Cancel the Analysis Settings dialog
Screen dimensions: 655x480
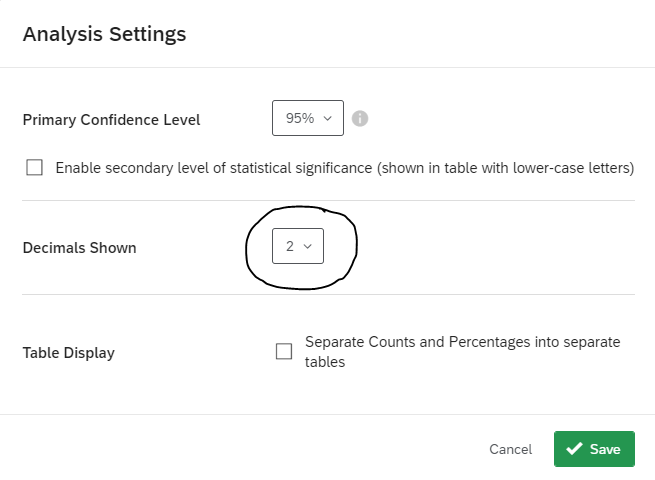[510, 449]
